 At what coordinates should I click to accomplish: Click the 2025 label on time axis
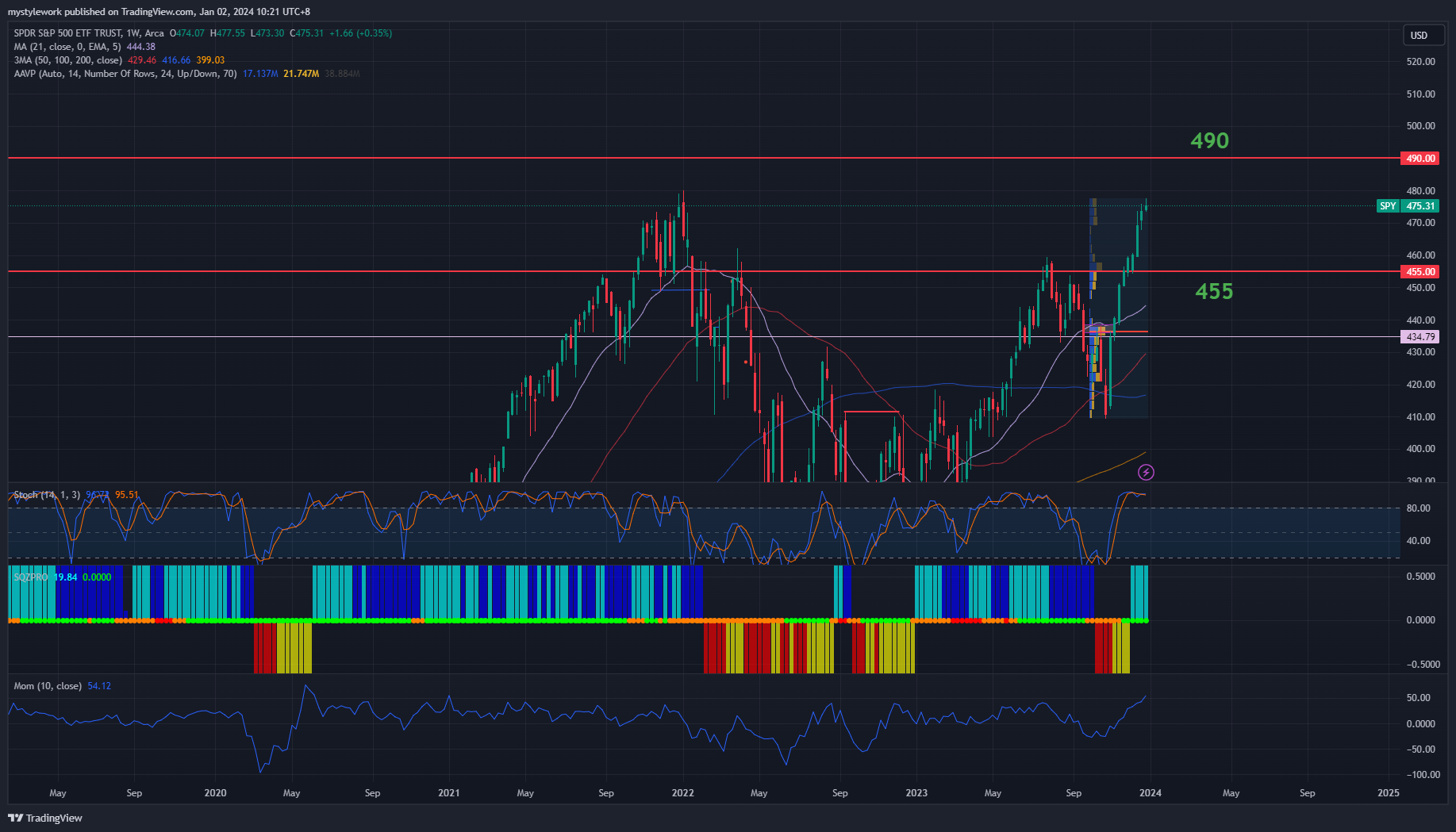[1389, 793]
